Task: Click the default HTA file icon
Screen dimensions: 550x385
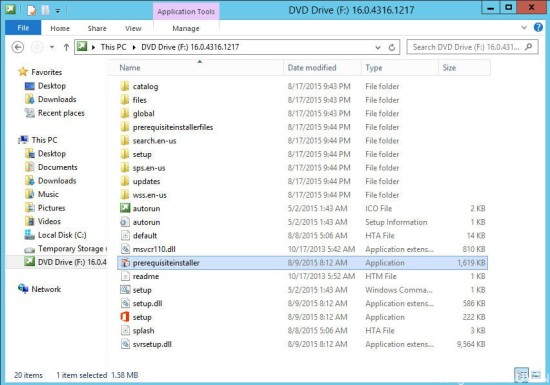Action: (125, 235)
